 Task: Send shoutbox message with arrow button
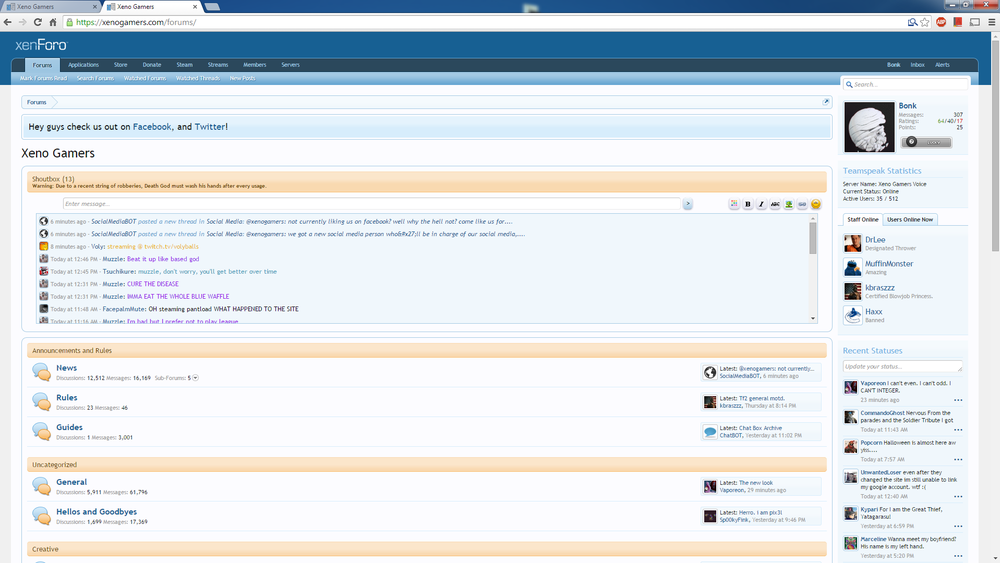coord(688,204)
